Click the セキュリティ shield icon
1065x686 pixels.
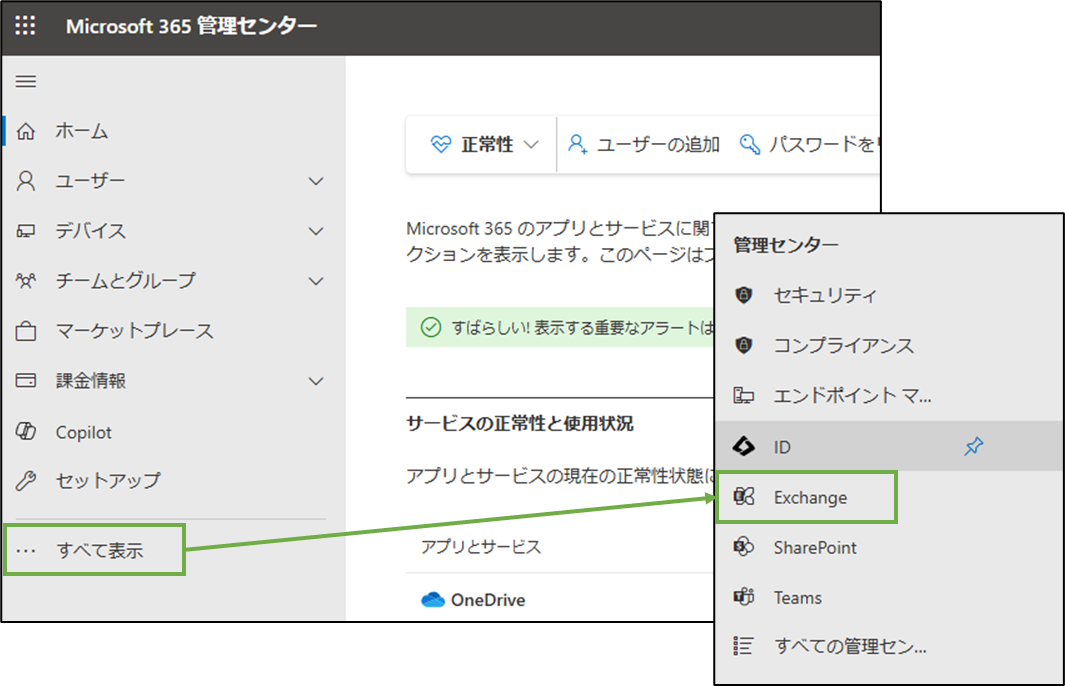point(744,295)
